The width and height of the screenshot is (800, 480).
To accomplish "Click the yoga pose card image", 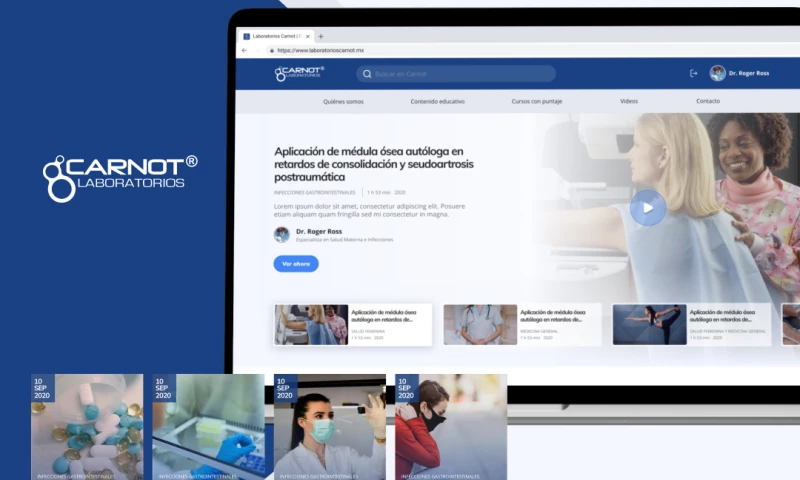I will pos(649,324).
